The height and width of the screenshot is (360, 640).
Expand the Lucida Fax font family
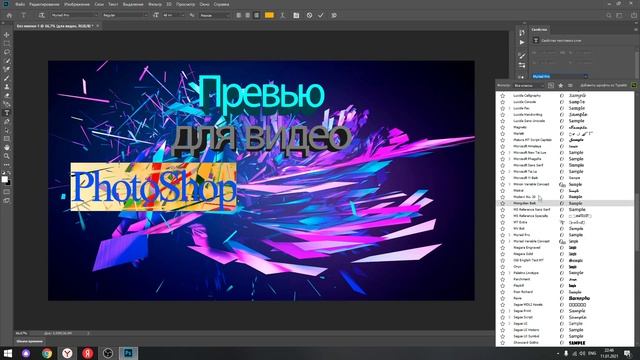(x=509, y=108)
